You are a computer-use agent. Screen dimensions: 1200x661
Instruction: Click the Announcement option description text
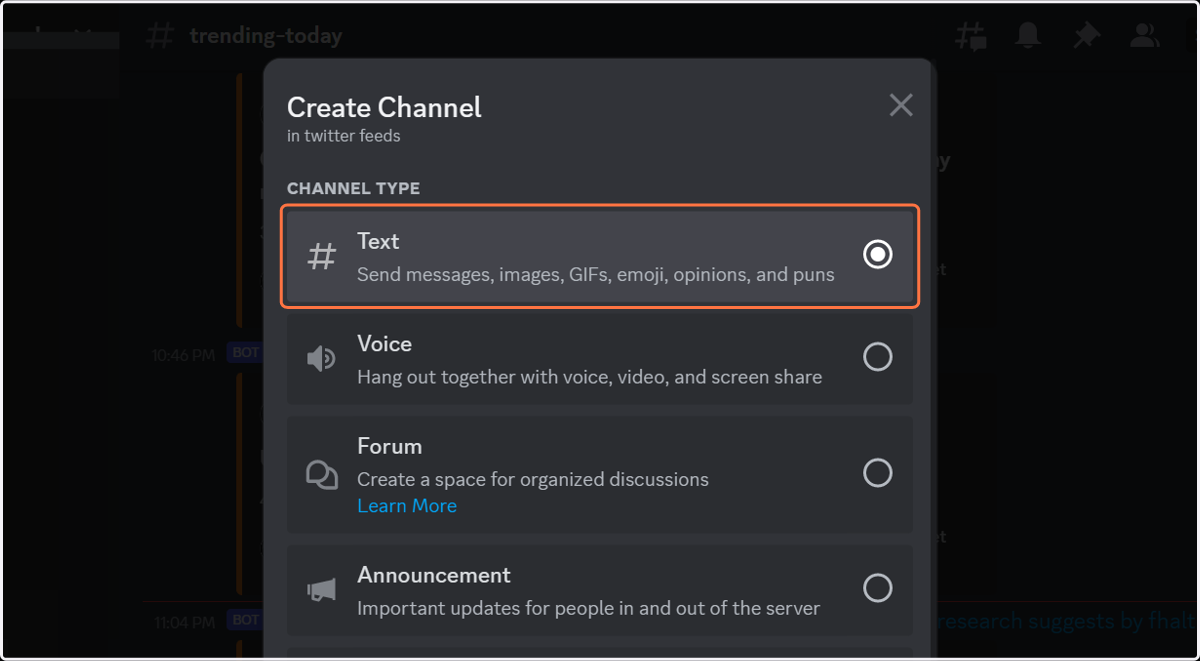(588, 608)
